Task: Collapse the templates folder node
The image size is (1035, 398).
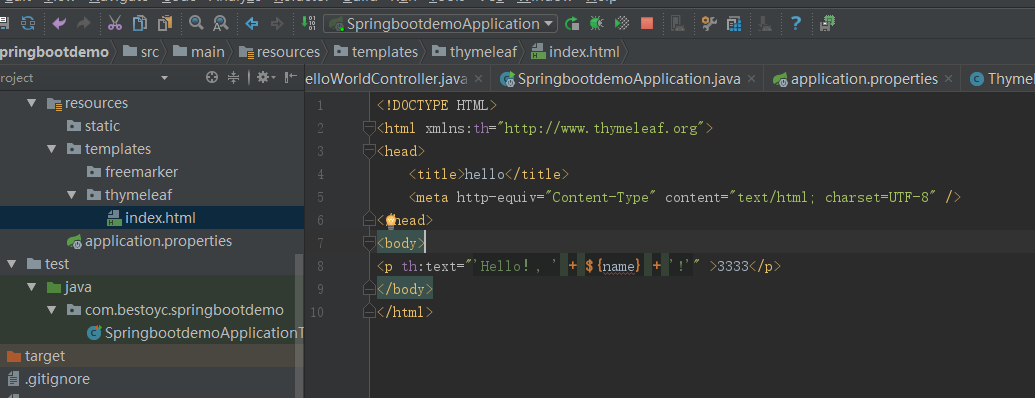Action: pos(51,149)
